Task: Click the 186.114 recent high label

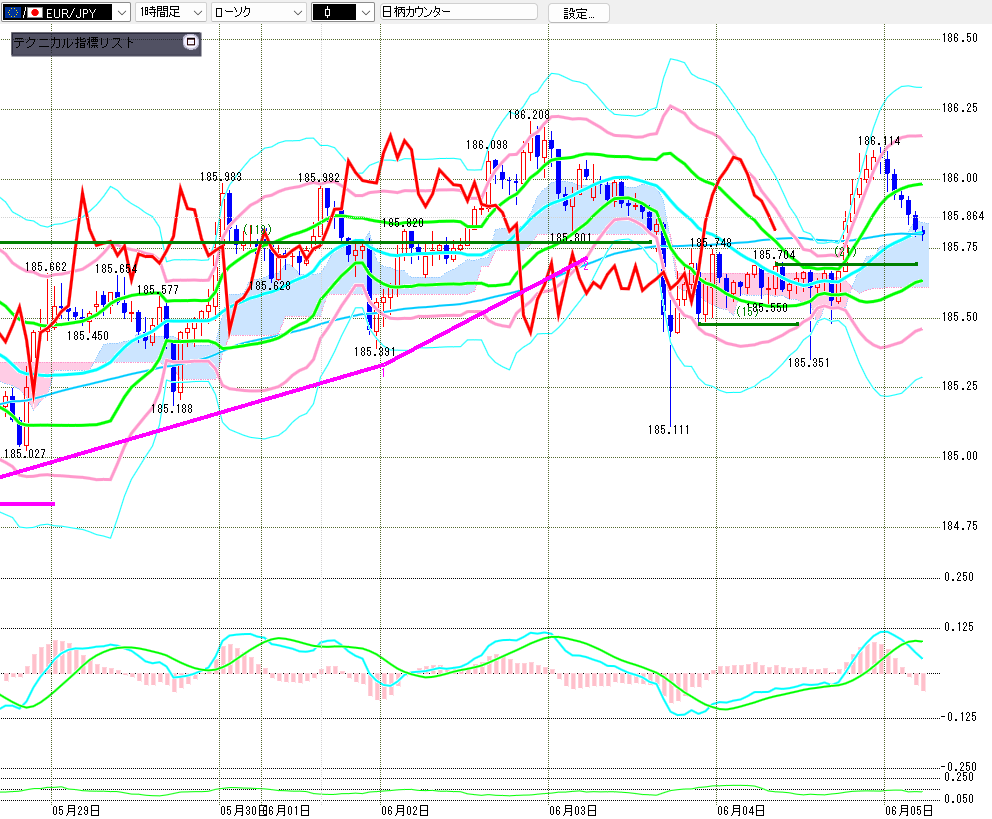Action: pos(879,141)
